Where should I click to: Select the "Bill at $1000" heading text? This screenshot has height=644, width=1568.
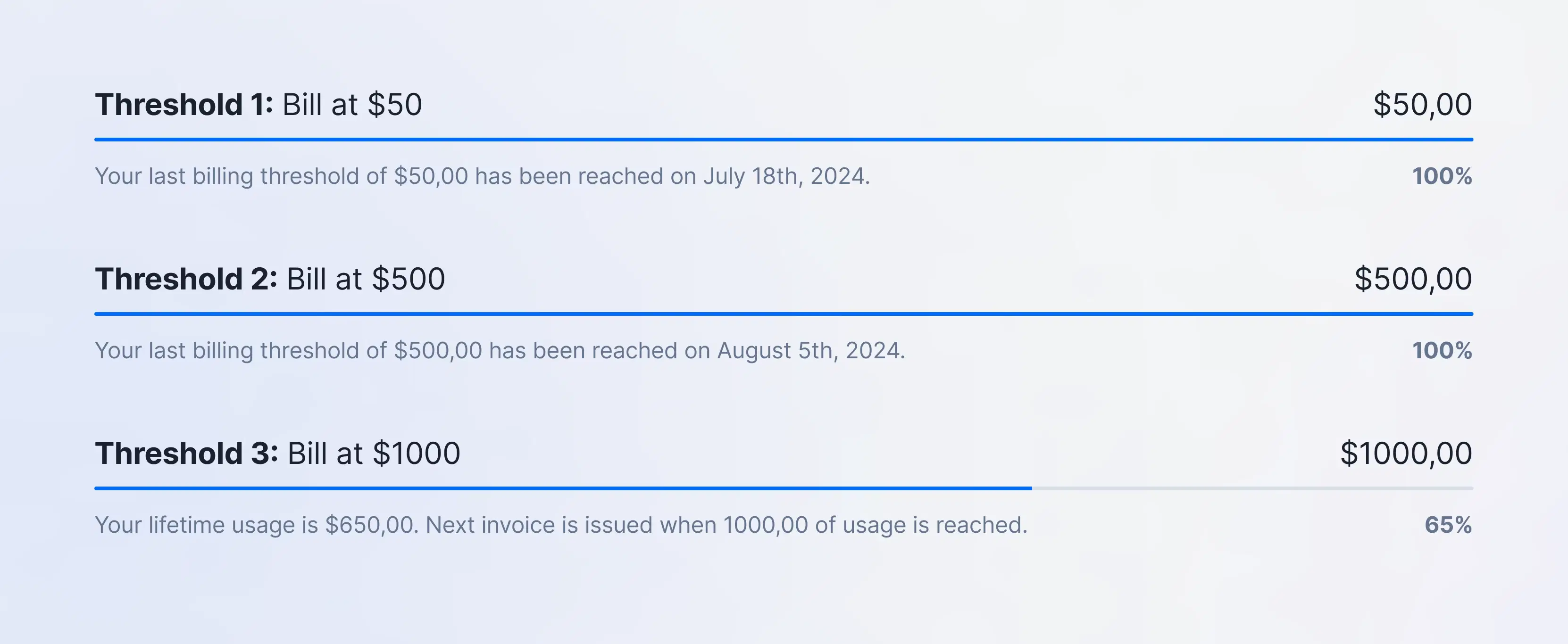(374, 454)
